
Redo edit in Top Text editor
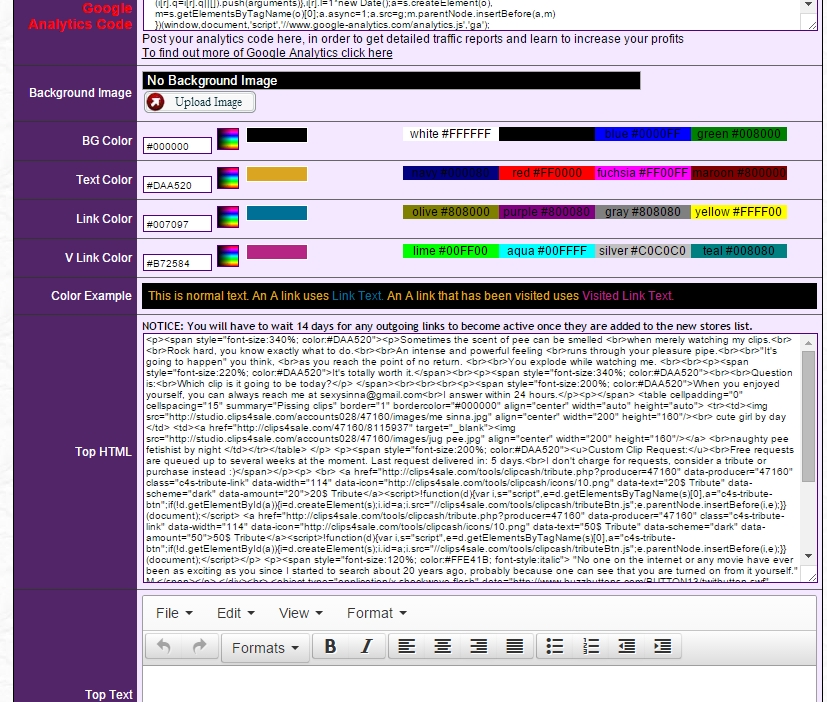(199, 647)
